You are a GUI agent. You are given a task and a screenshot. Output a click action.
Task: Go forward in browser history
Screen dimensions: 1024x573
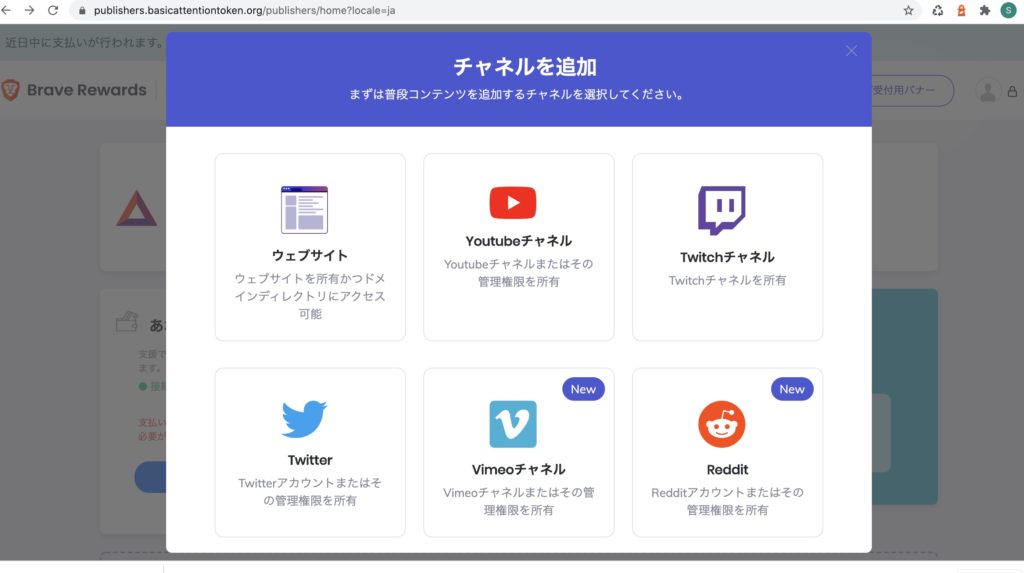29,10
